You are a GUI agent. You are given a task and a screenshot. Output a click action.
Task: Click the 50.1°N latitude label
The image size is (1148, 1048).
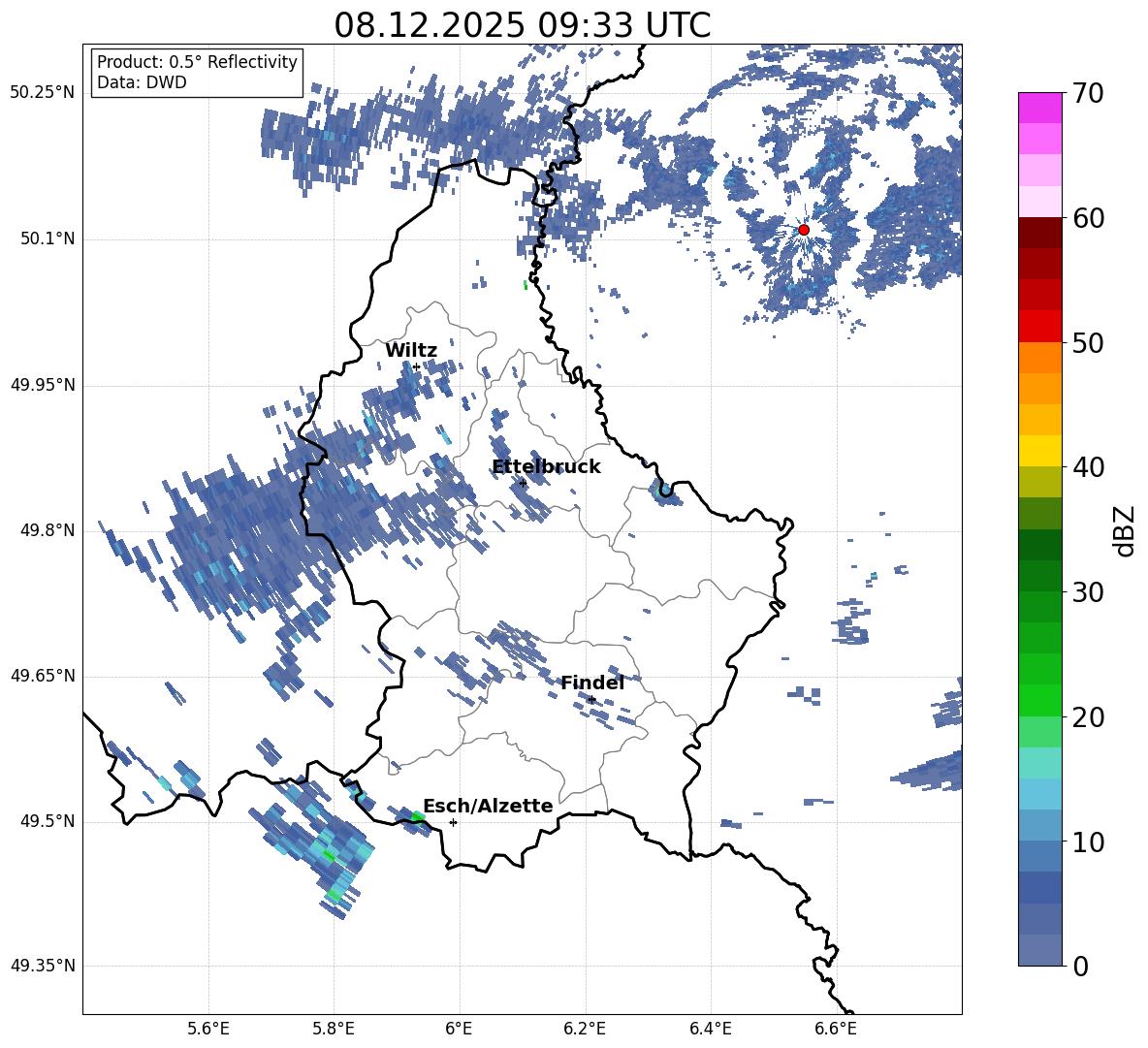click(47, 238)
